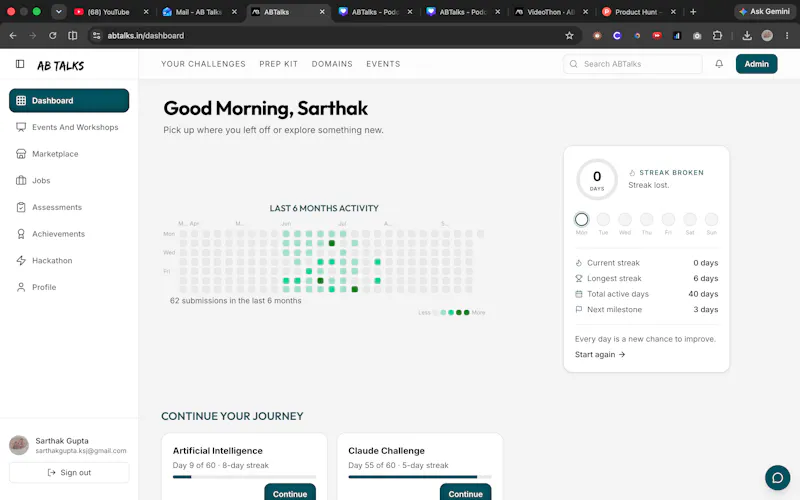Open Assessments from the sidebar

pos(69,207)
